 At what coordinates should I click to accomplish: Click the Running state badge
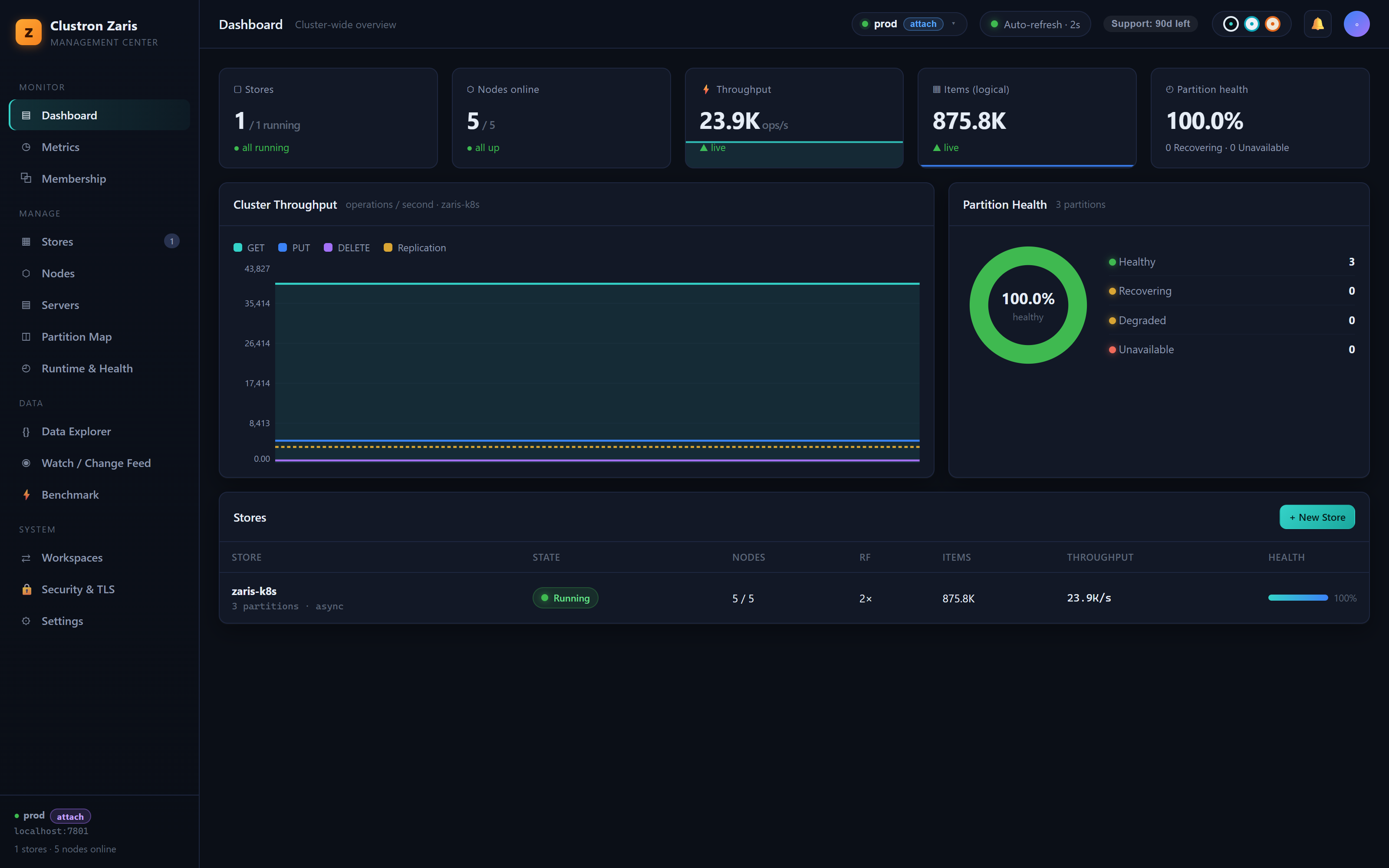coord(565,598)
